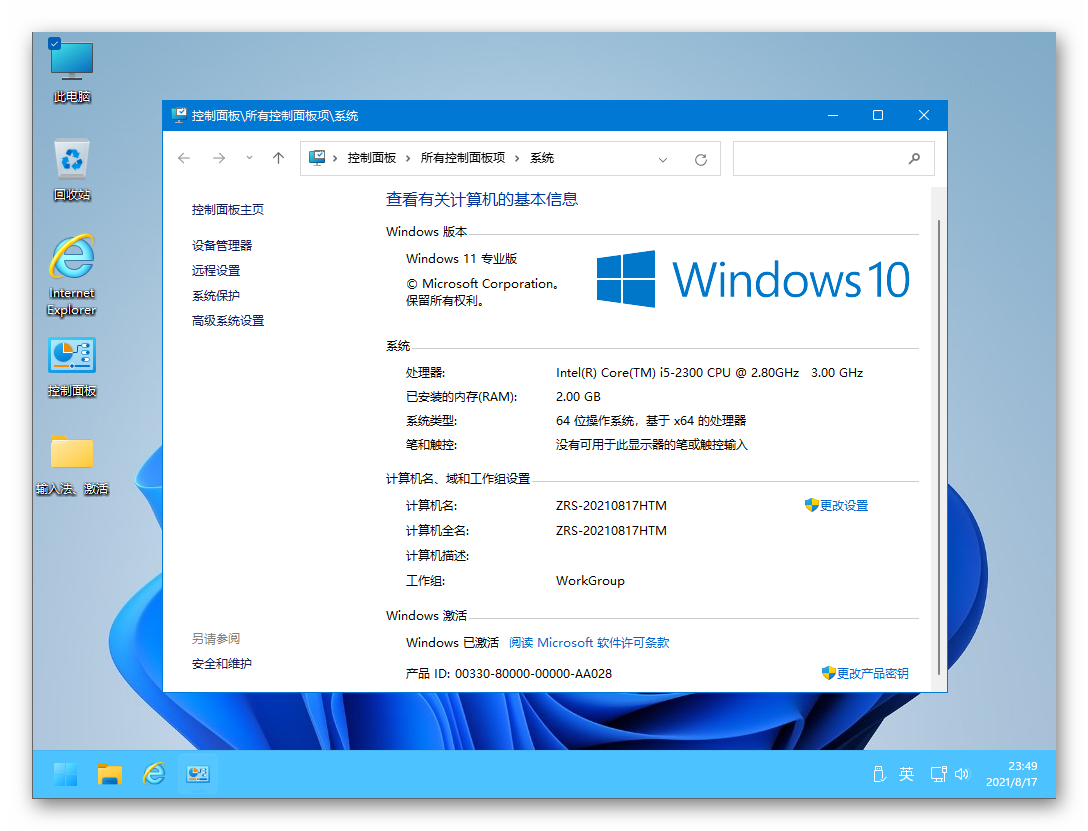Select the Windows 11 专业版 edition text

click(461, 259)
